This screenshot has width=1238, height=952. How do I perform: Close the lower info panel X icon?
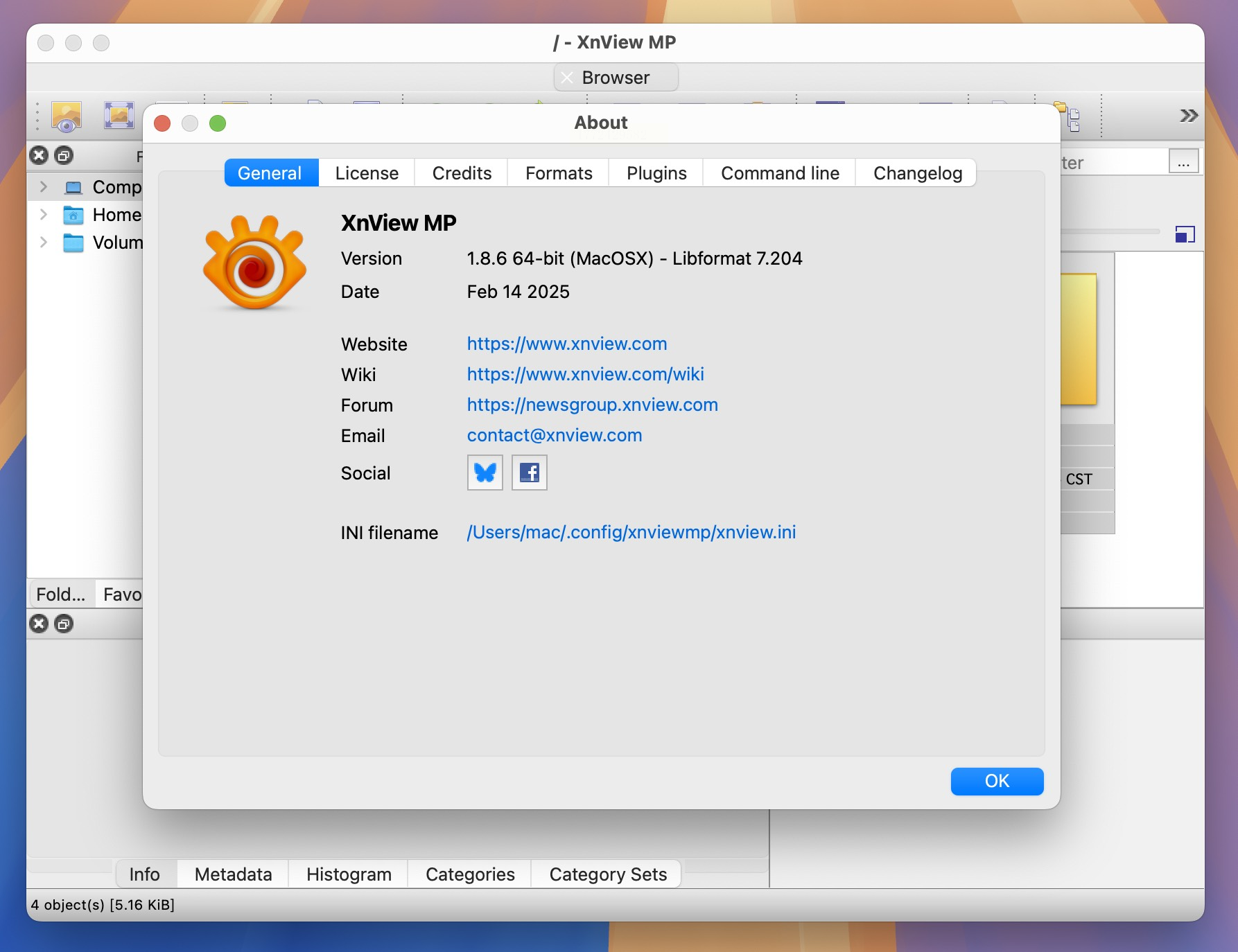[39, 624]
